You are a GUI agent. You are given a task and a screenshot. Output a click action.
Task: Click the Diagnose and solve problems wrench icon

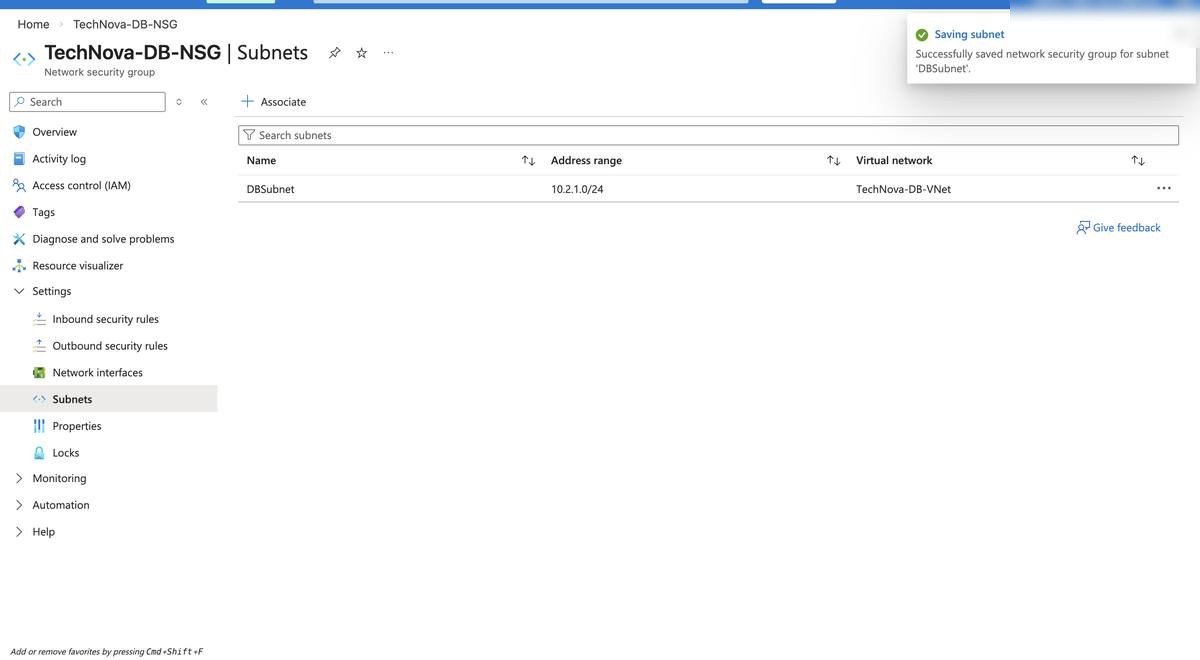[x=19, y=239]
